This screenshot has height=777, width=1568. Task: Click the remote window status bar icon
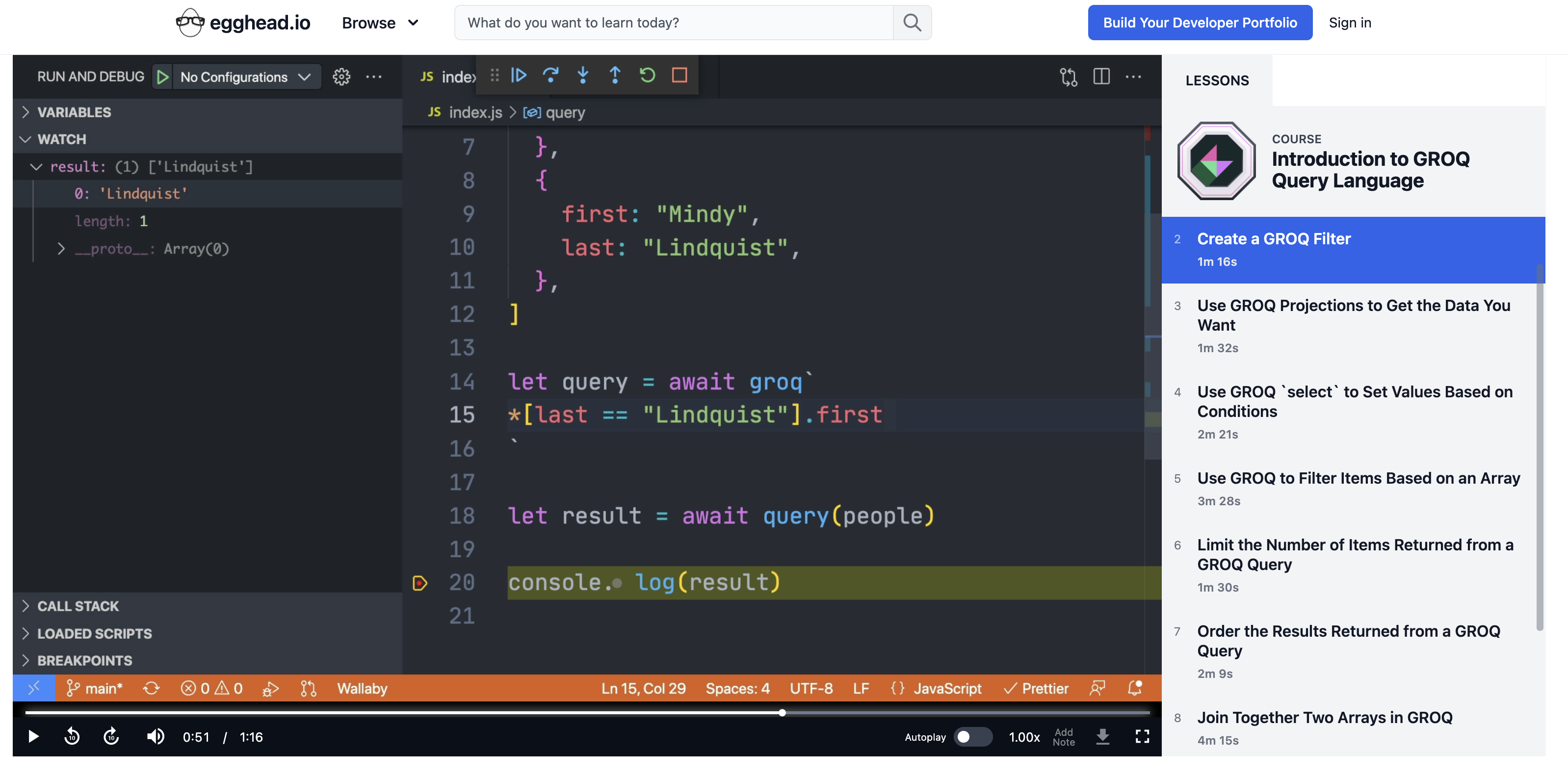point(33,688)
